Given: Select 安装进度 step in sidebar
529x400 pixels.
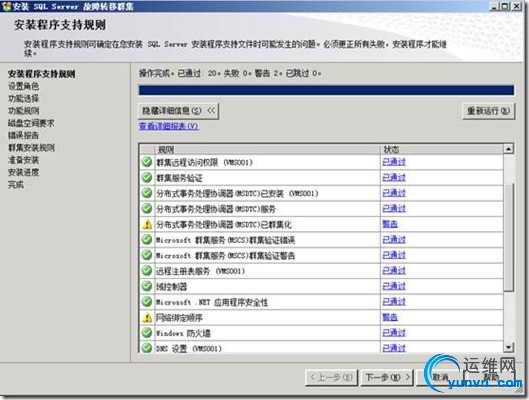Looking at the screenshot, I should pos(23,172).
